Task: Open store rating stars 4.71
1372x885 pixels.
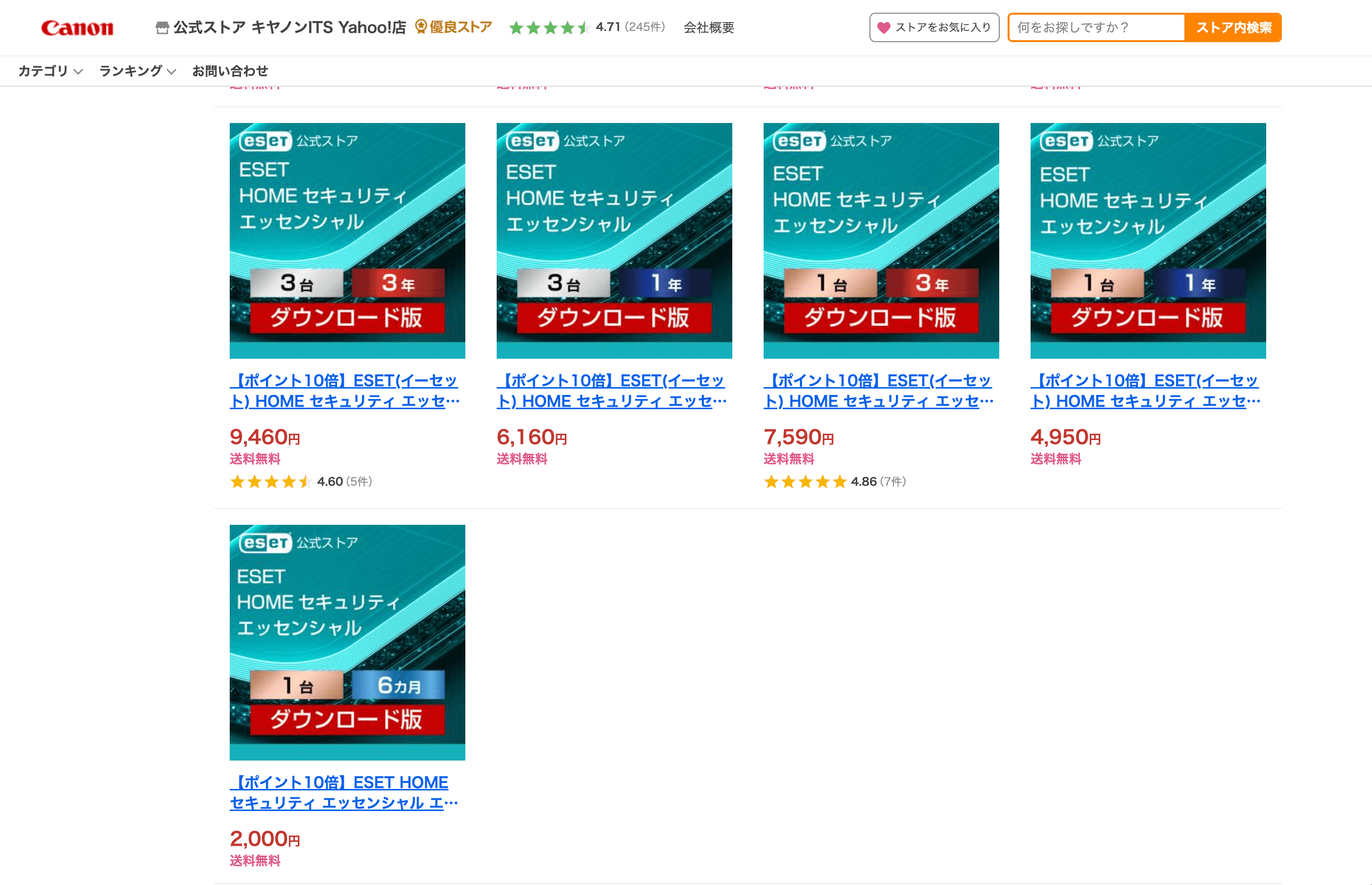Action: [550, 27]
